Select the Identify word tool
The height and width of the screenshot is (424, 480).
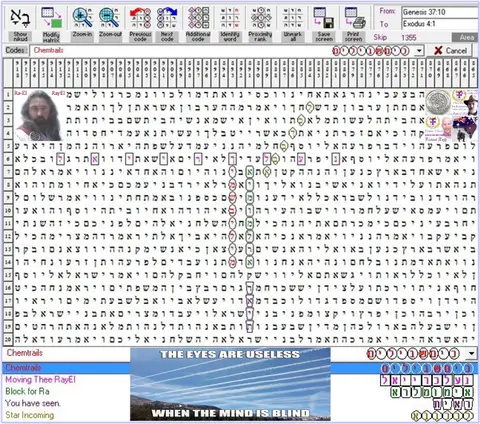[230, 18]
